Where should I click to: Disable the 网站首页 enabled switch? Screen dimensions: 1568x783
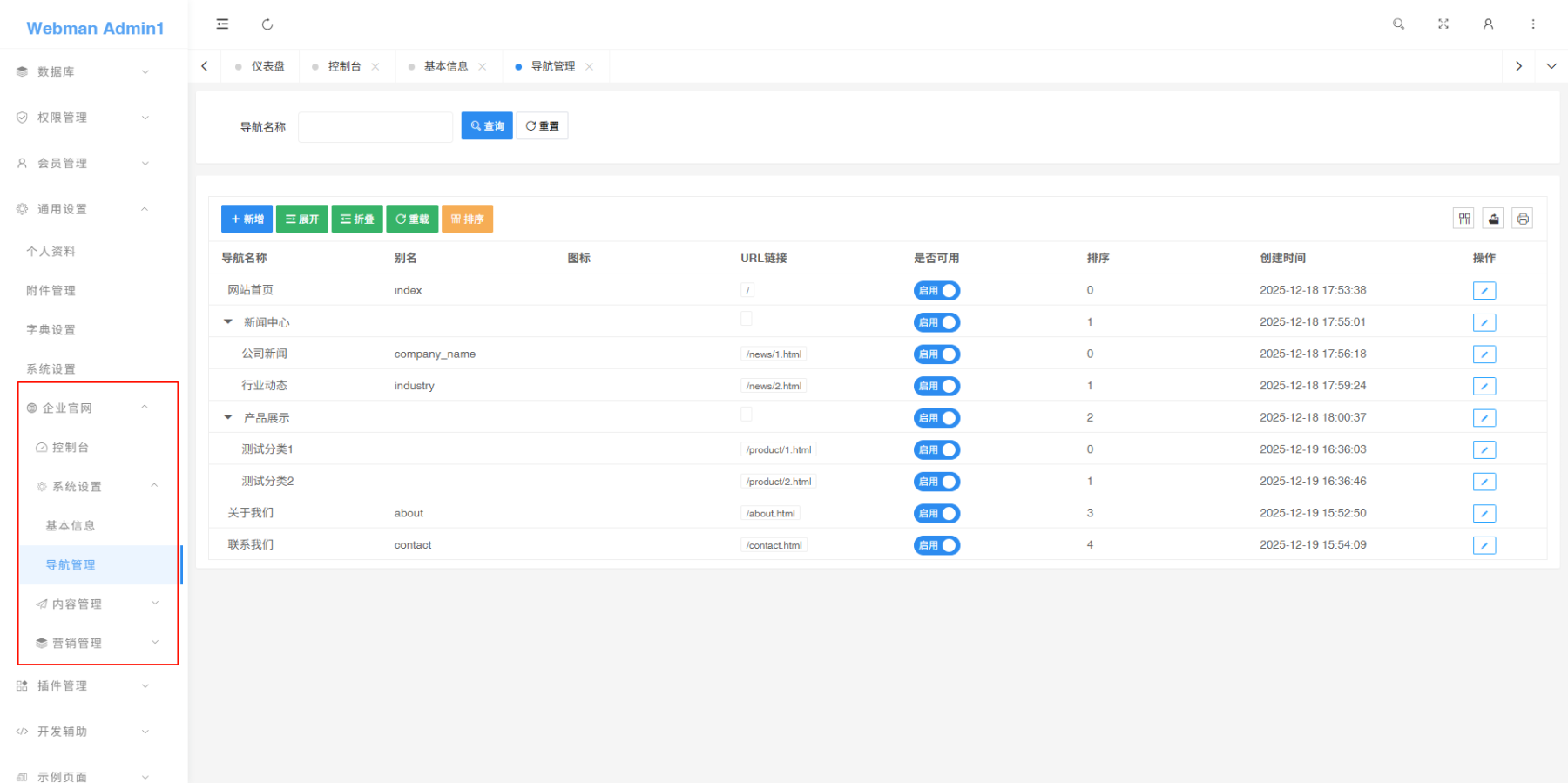pyautogui.click(x=936, y=291)
